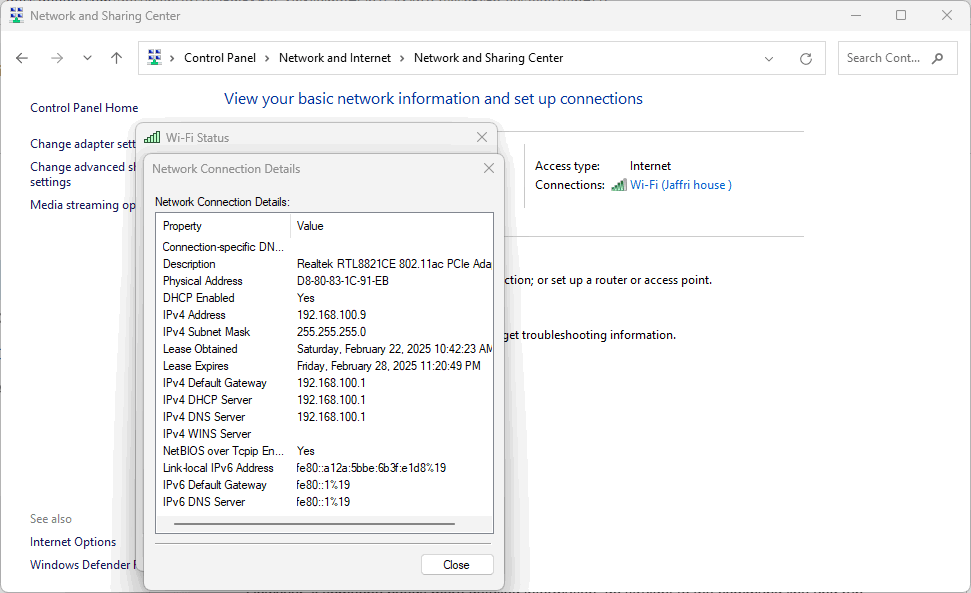Open the recent locations dropdown chevron

click(x=87, y=58)
